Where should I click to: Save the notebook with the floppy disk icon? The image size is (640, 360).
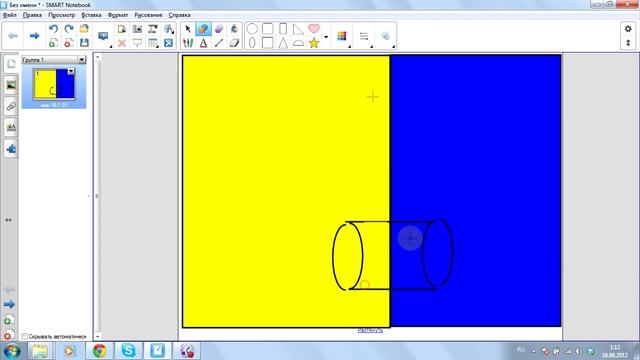84,43
